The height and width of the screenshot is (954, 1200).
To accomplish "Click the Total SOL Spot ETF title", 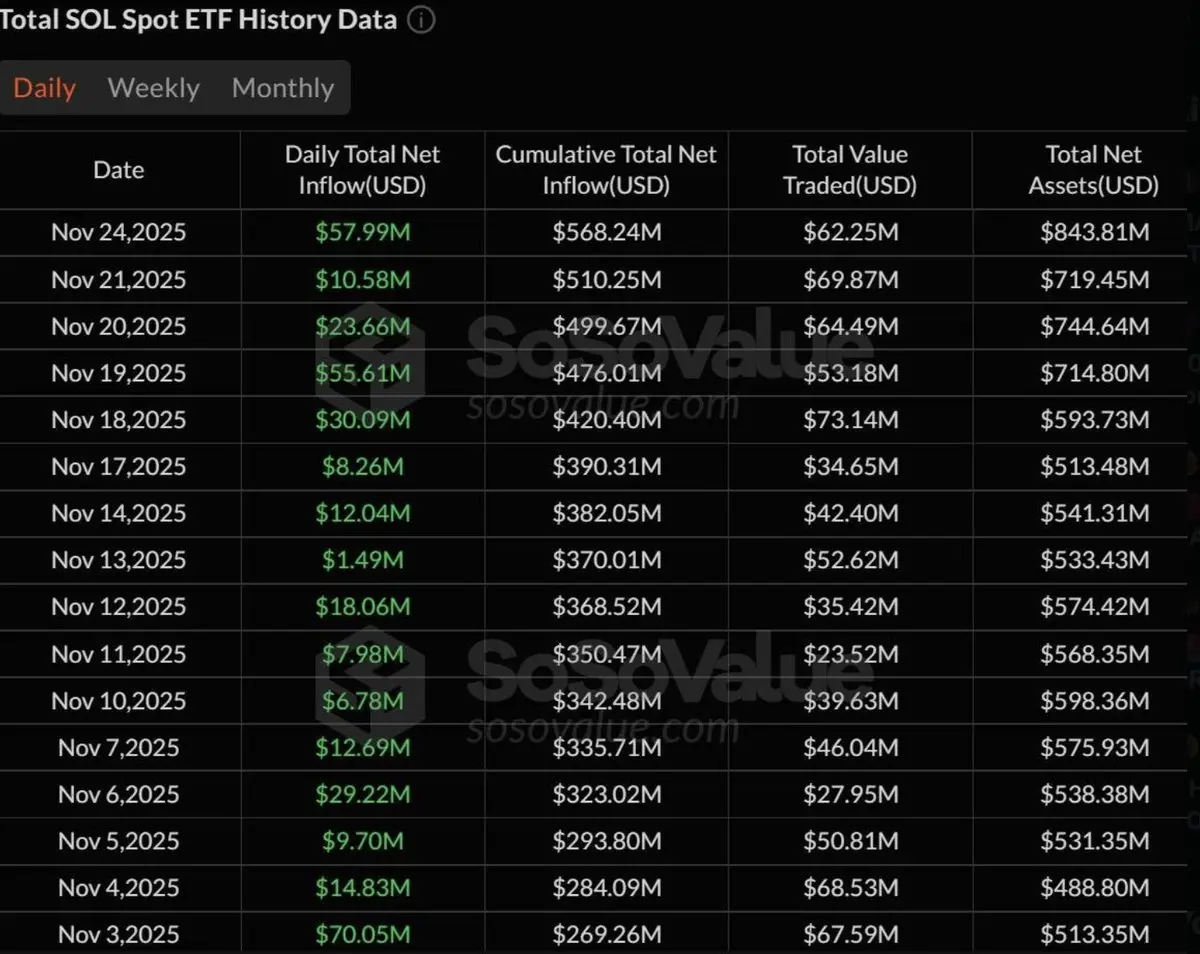I will pos(198,20).
